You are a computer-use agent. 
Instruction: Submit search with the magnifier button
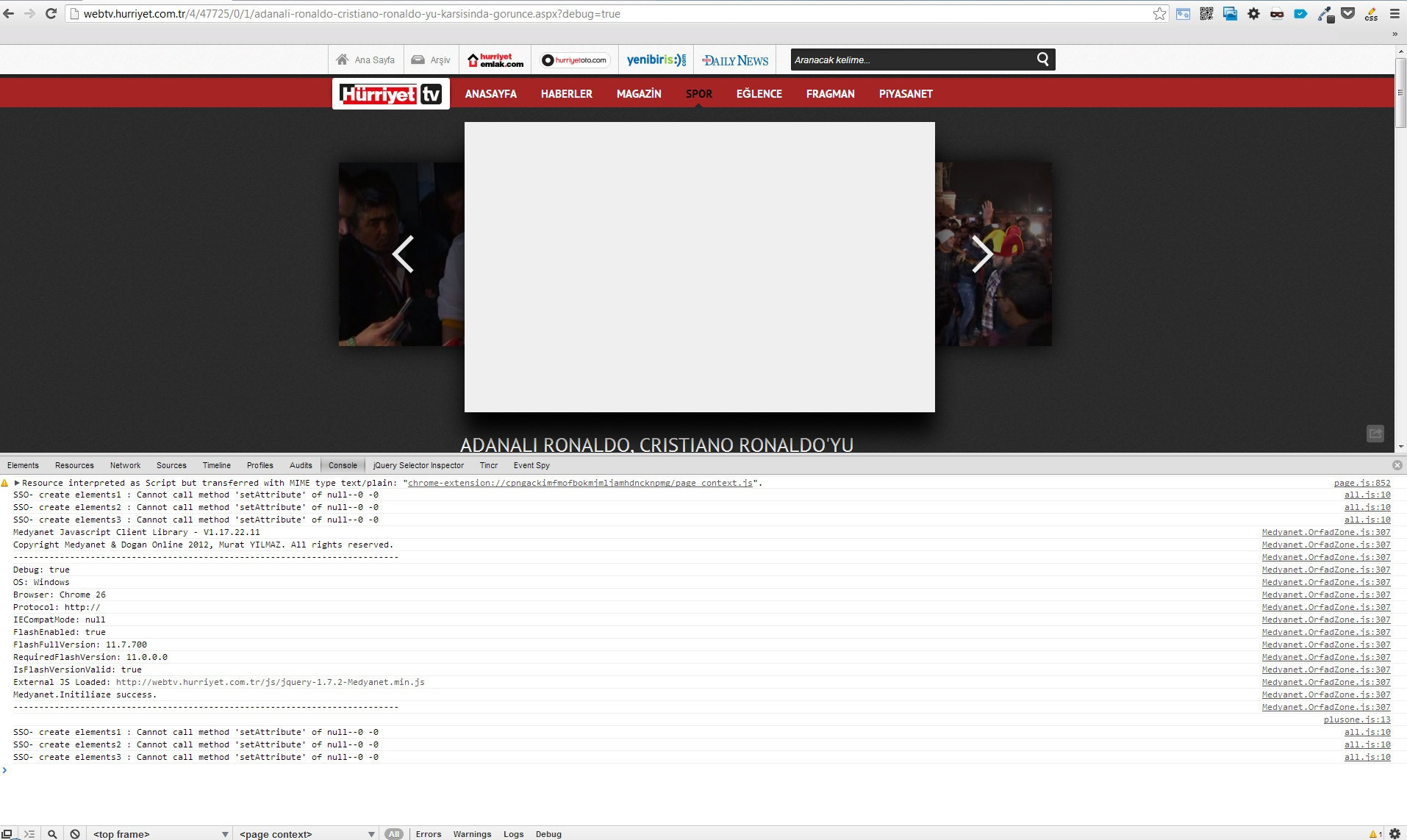[1042, 60]
